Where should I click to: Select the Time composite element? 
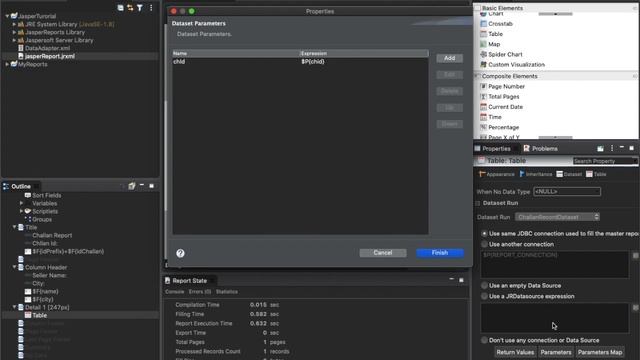point(495,117)
